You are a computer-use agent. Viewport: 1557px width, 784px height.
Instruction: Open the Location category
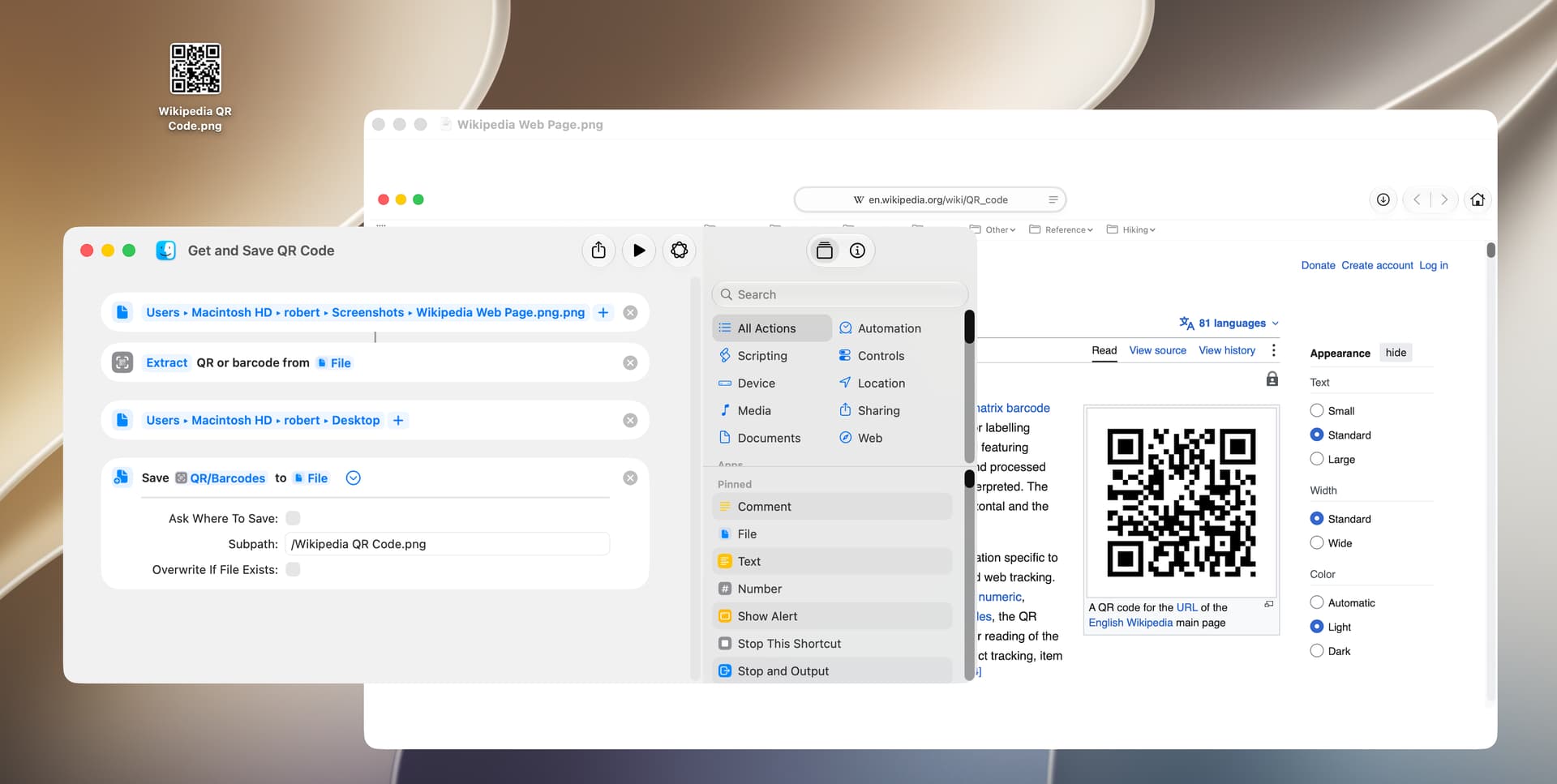[x=872, y=383]
